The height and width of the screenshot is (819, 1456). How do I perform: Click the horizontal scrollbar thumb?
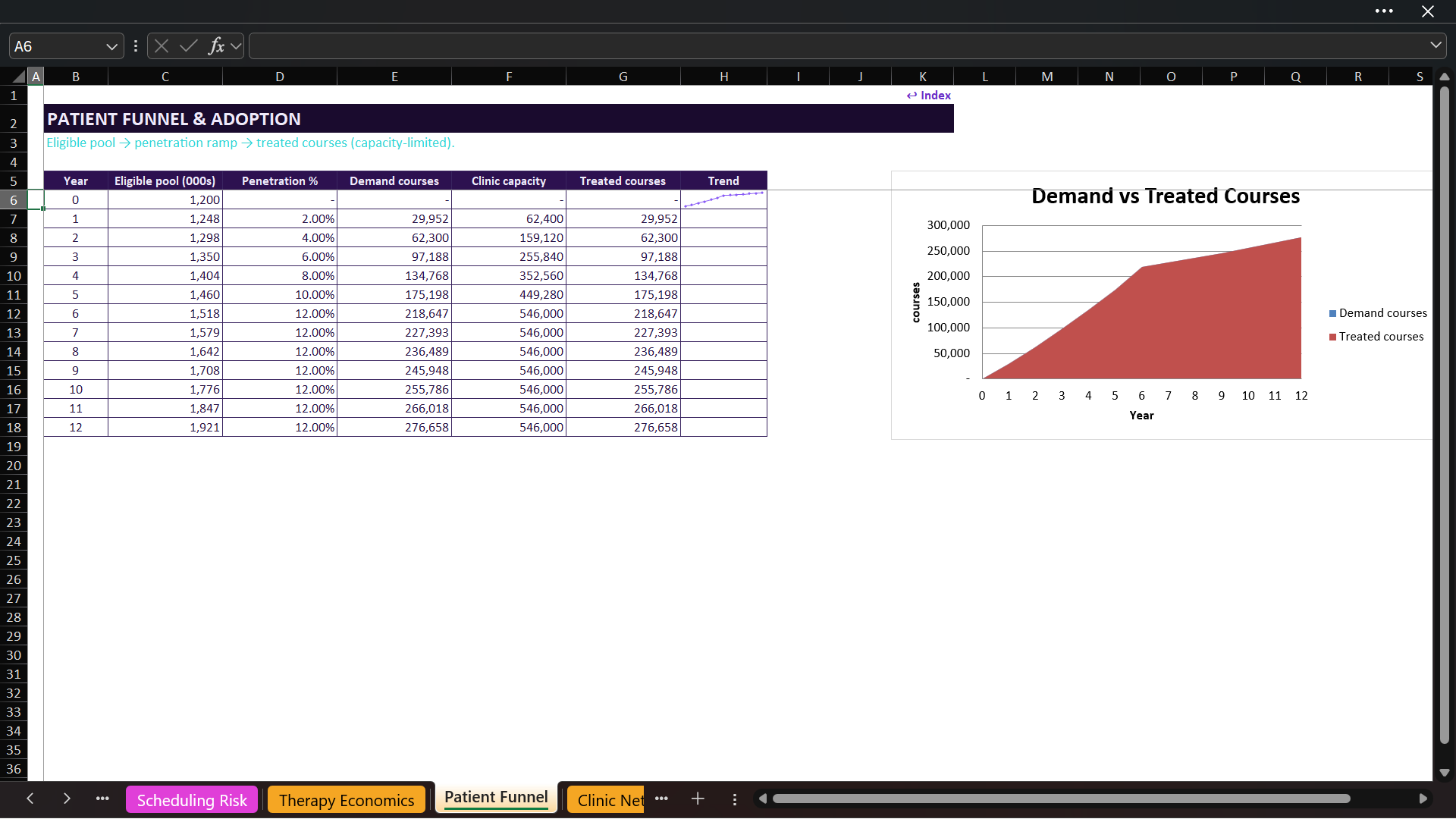(x=1062, y=799)
